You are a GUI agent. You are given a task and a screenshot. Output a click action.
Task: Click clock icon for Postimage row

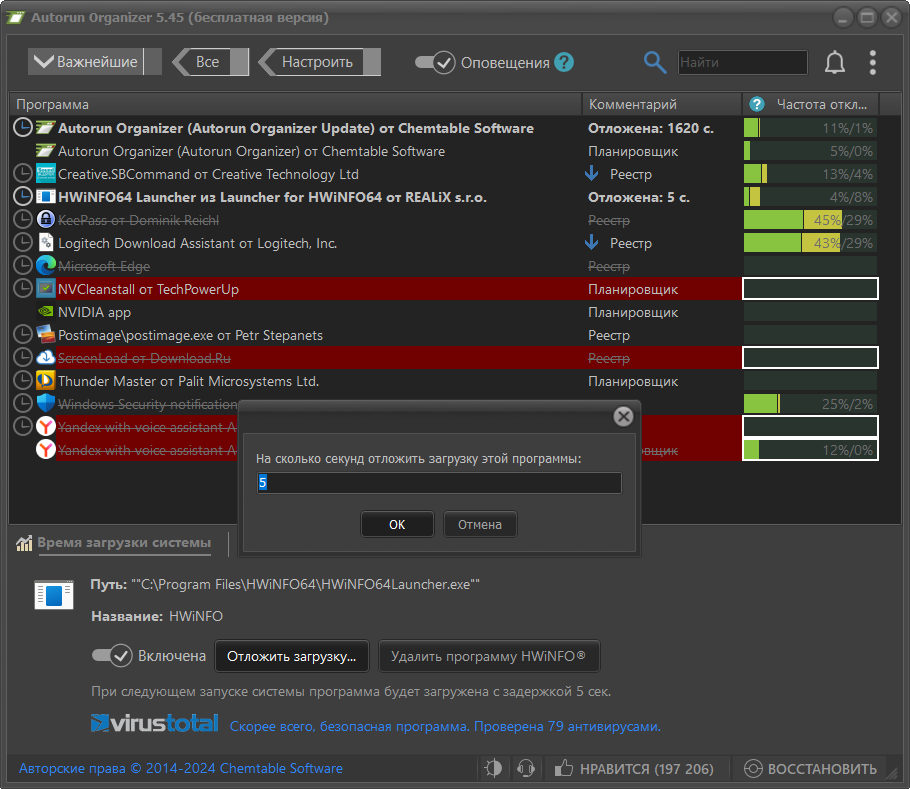pyautogui.click(x=23, y=335)
